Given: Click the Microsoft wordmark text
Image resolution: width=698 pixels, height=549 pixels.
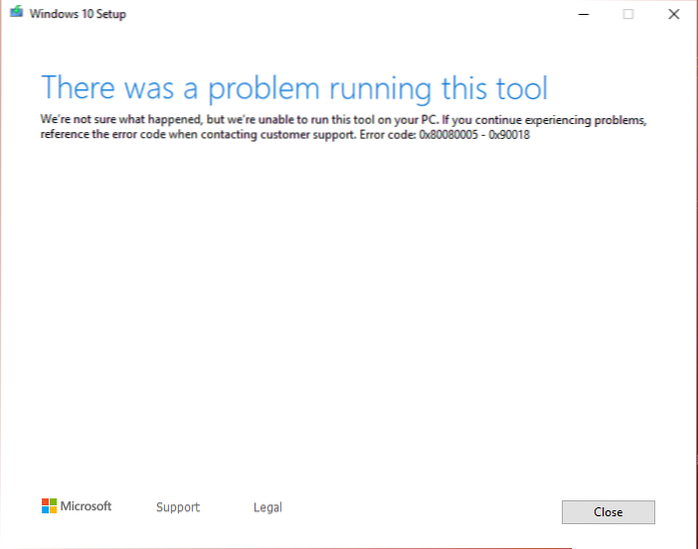Looking at the screenshot, I should (86, 507).
